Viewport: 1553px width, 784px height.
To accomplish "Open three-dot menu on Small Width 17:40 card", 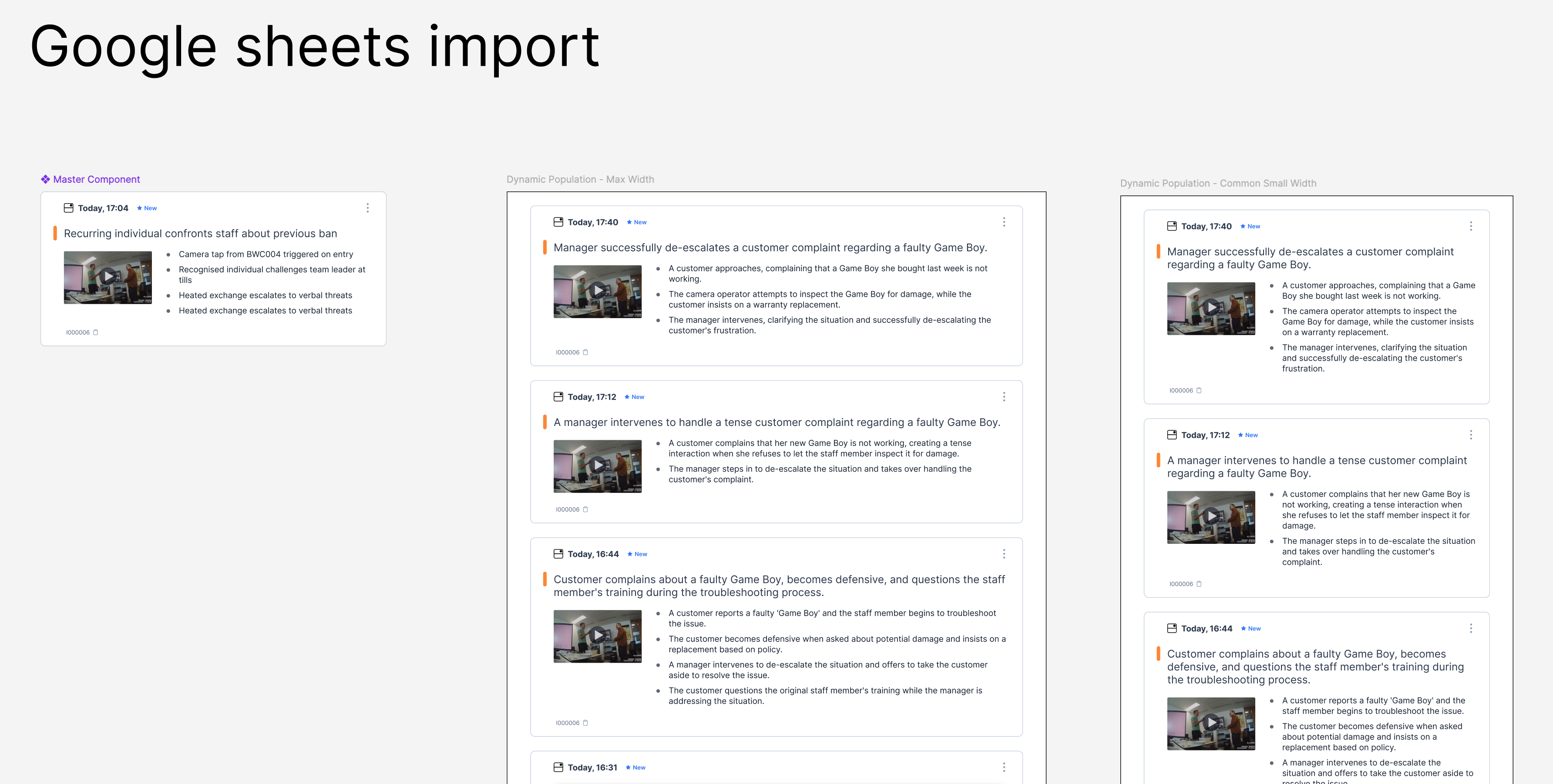I will [1471, 226].
